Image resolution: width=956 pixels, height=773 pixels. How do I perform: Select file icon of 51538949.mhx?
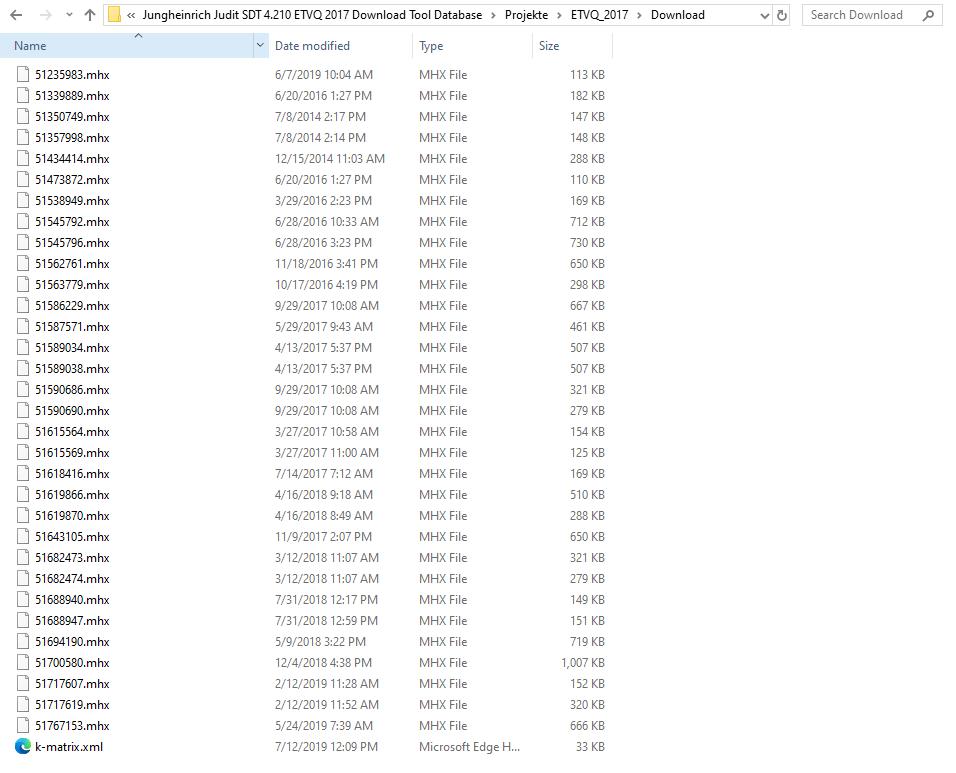(23, 201)
